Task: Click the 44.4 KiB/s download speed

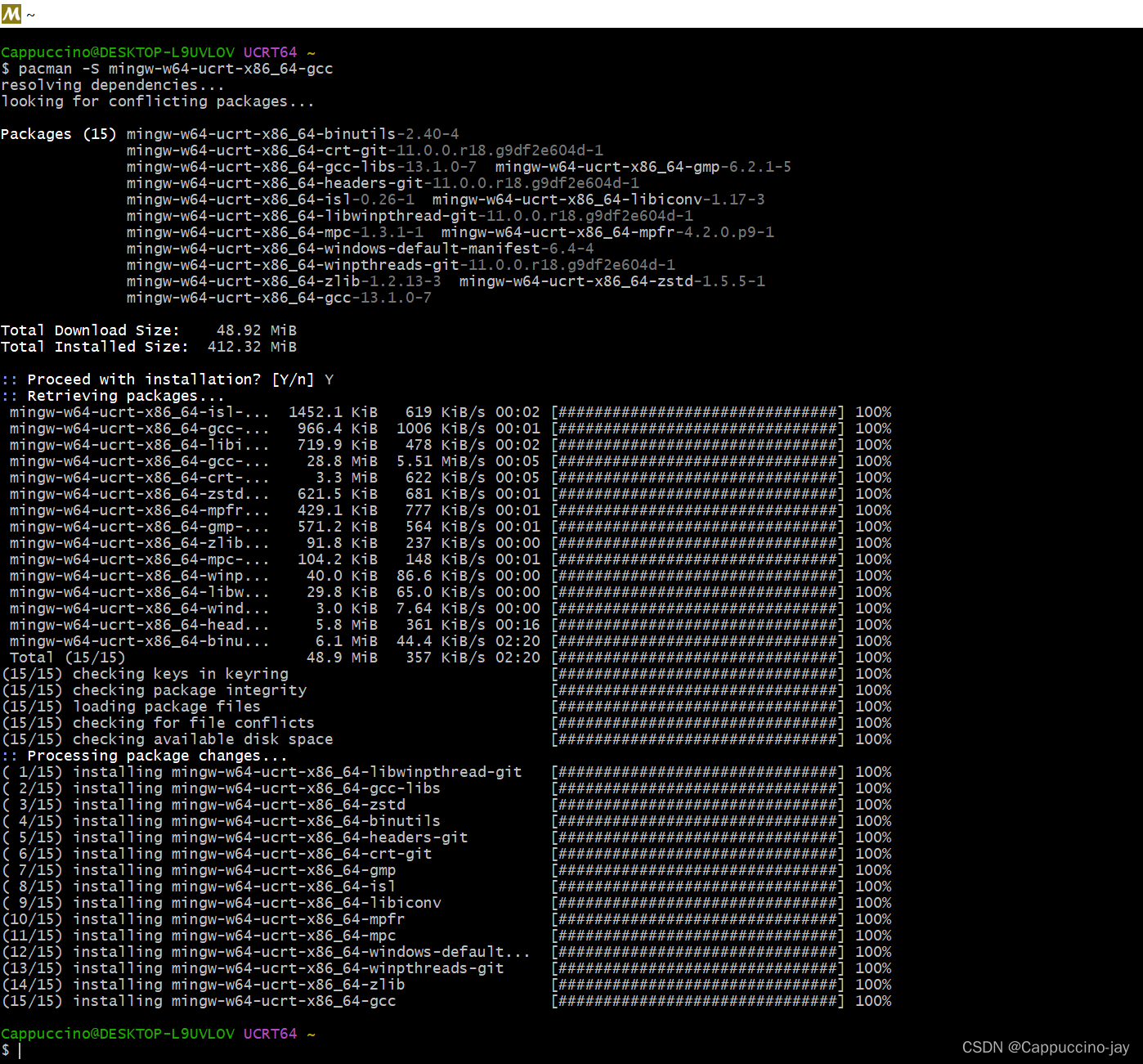Action: click(441, 641)
